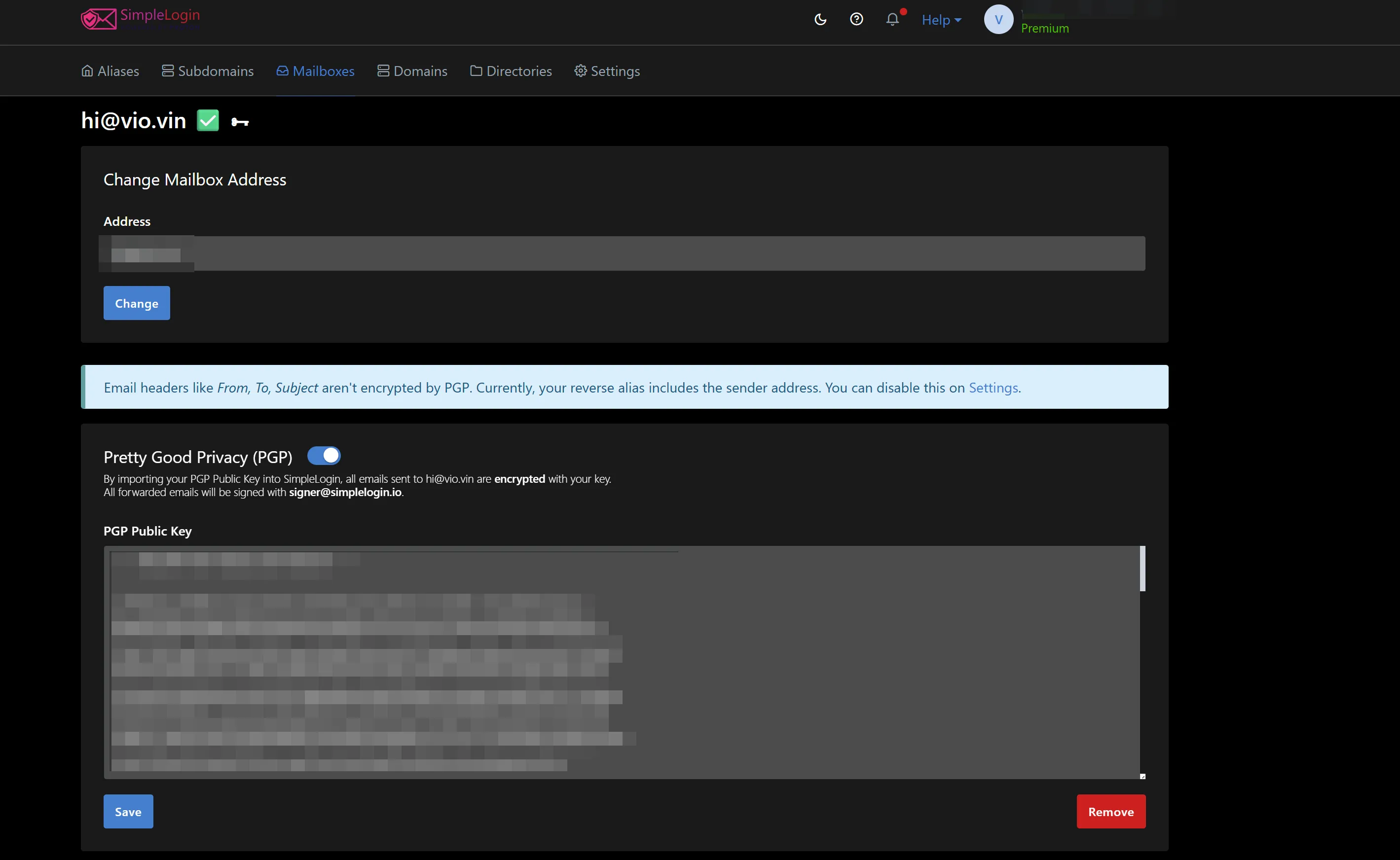Go to the Aliases tab

[x=111, y=71]
